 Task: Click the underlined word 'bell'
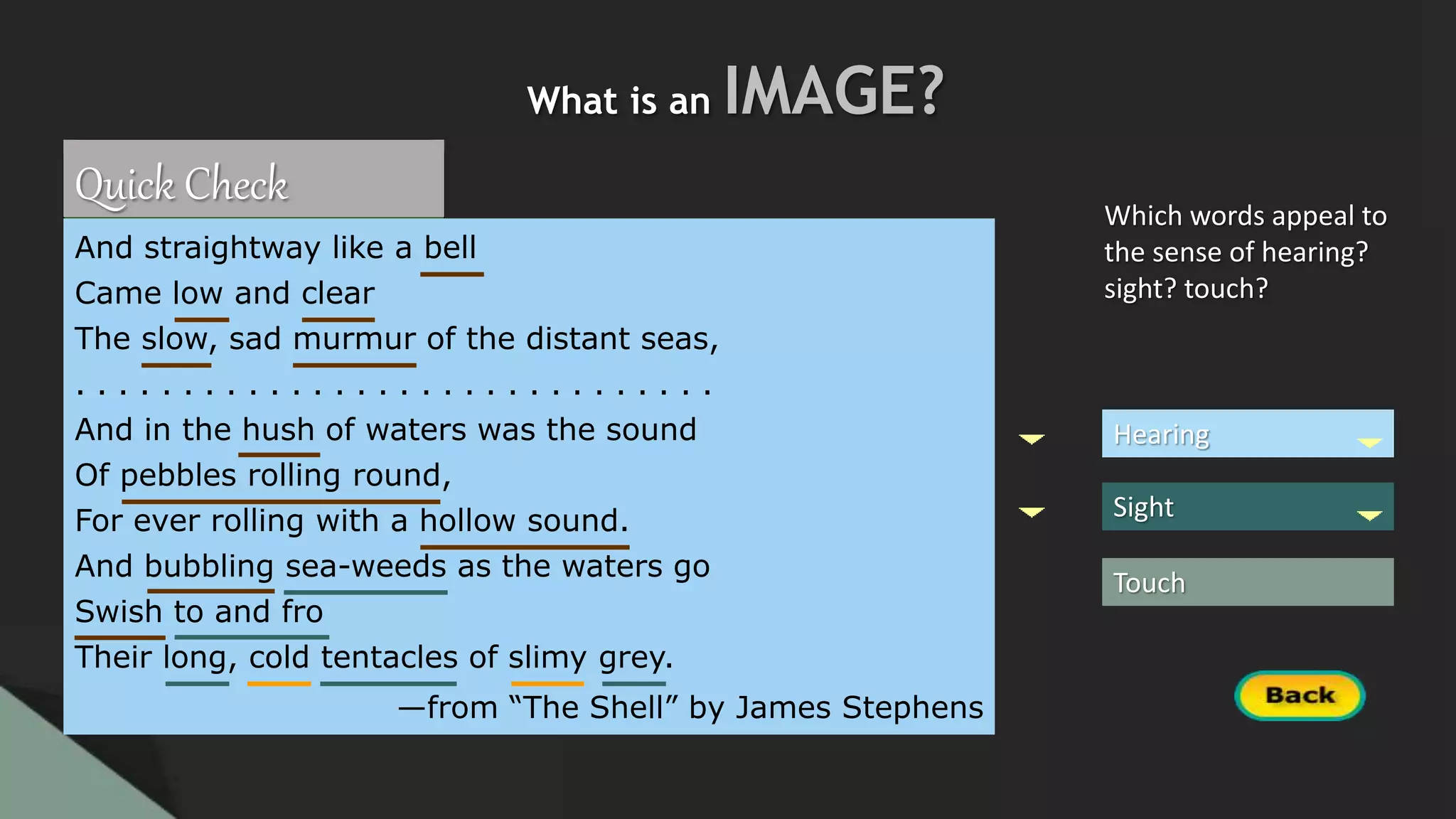click(450, 249)
